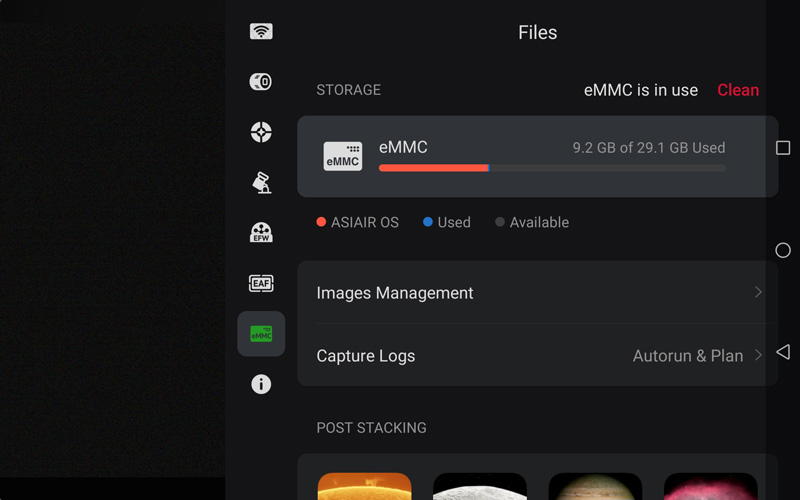Open the Moon post stacking thumbnail

[480, 486]
